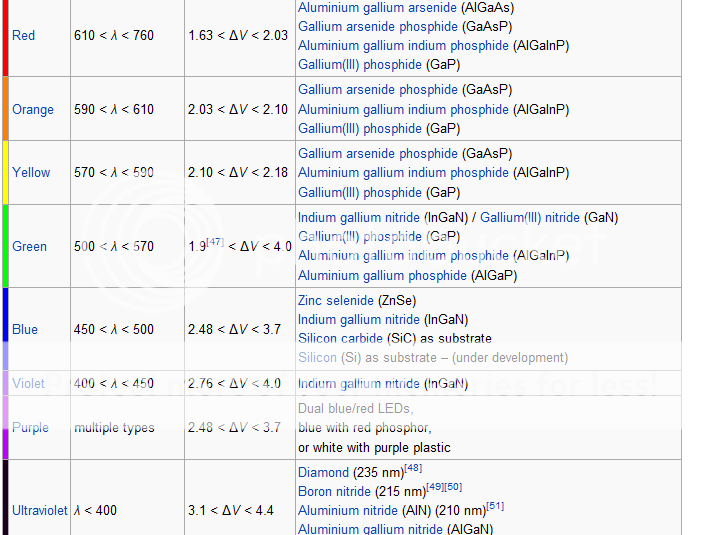Click the Red color name link

tap(23, 36)
